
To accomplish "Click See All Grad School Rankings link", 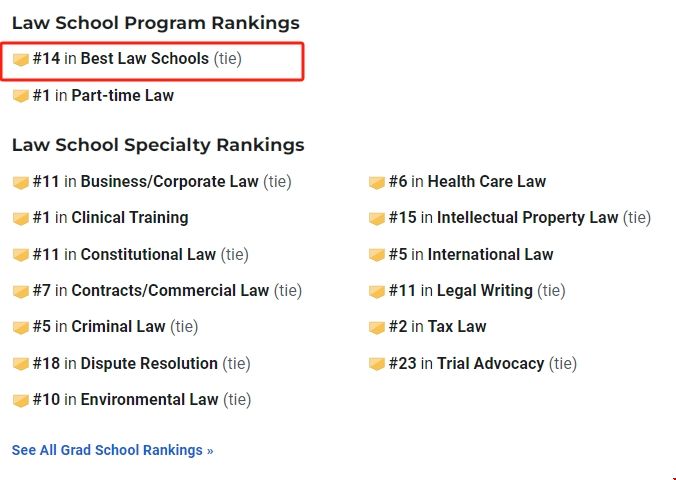I will point(112,450).
